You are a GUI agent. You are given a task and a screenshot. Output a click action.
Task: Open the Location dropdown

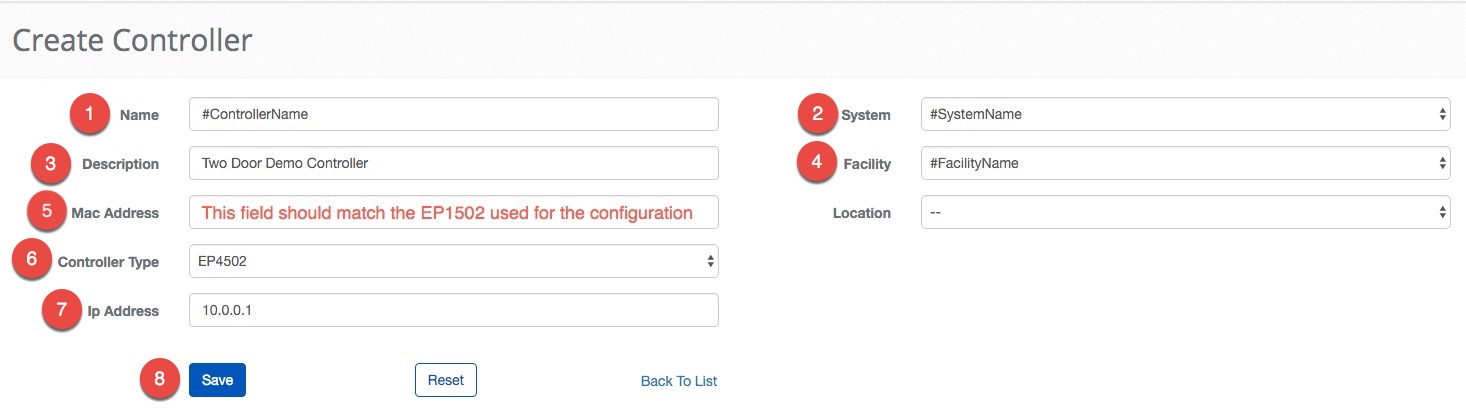click(x=1185, y=212)
